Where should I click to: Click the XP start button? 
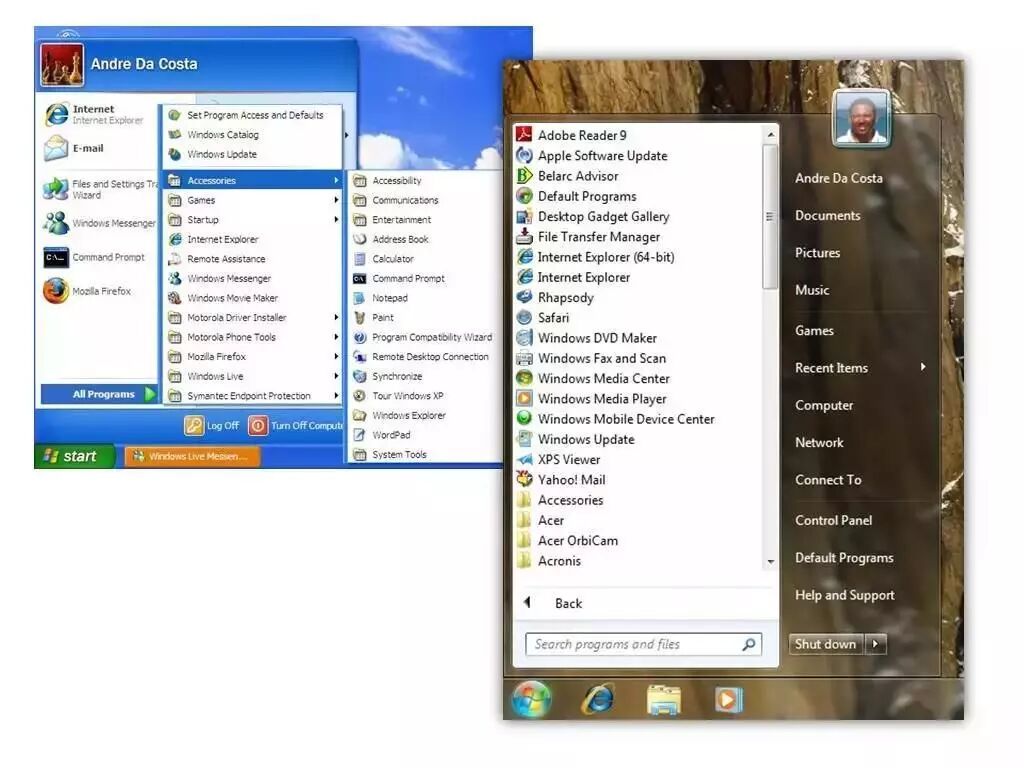[x=74, y=456]
